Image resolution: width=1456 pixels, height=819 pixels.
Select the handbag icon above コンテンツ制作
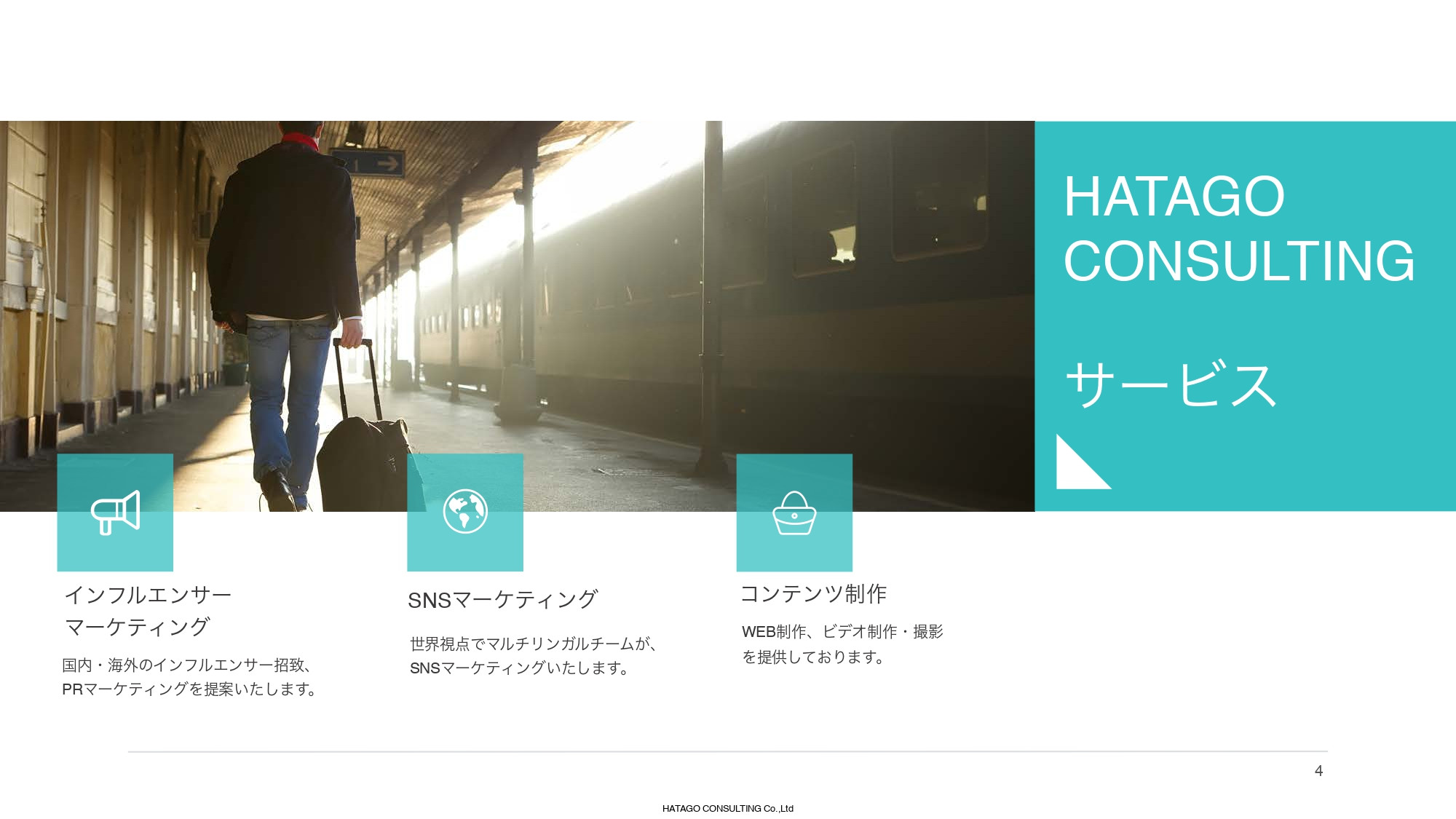(x=795, y=512)
